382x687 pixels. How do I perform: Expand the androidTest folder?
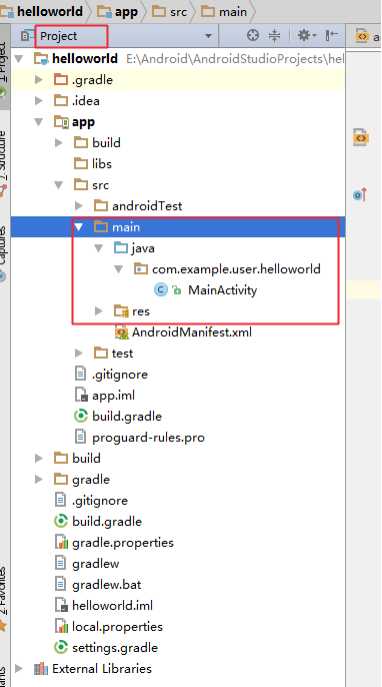click(79, 206)
